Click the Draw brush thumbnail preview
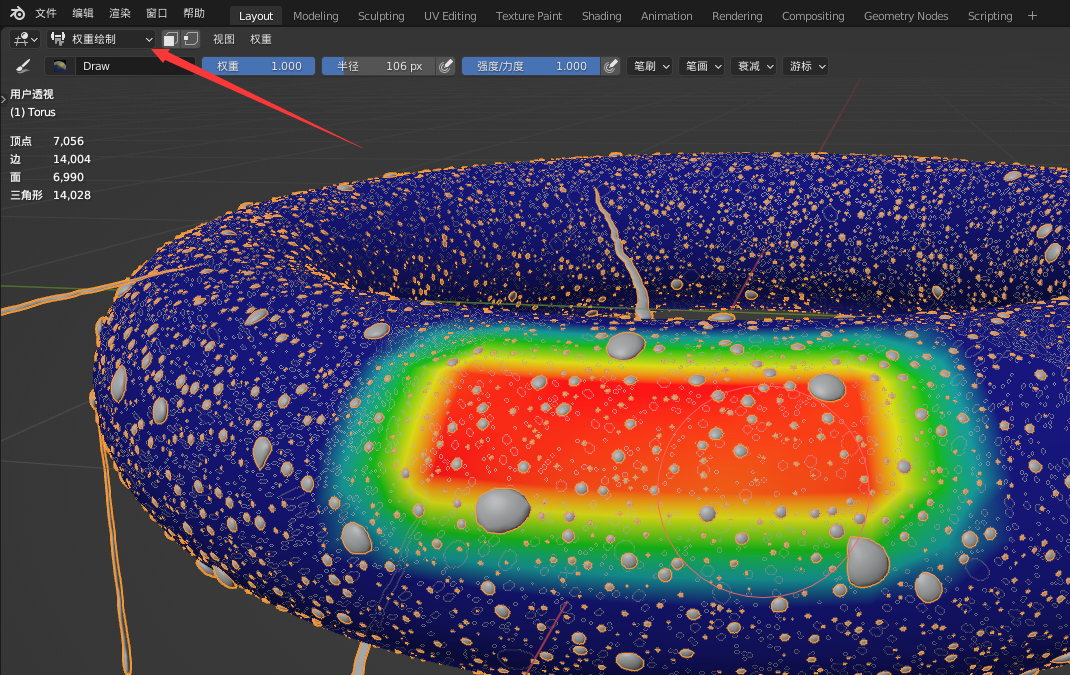The image size is (1070, 675). pyautogui.click(x=60, y=66)
